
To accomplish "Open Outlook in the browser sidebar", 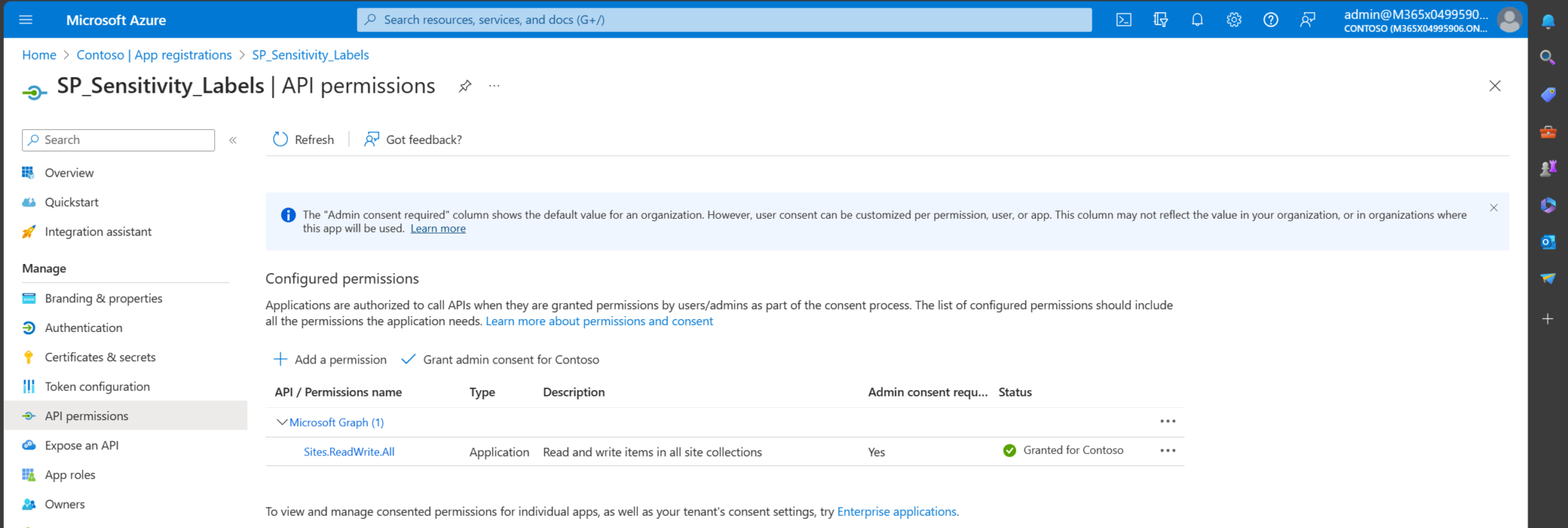I will [x=1548, y=242].
